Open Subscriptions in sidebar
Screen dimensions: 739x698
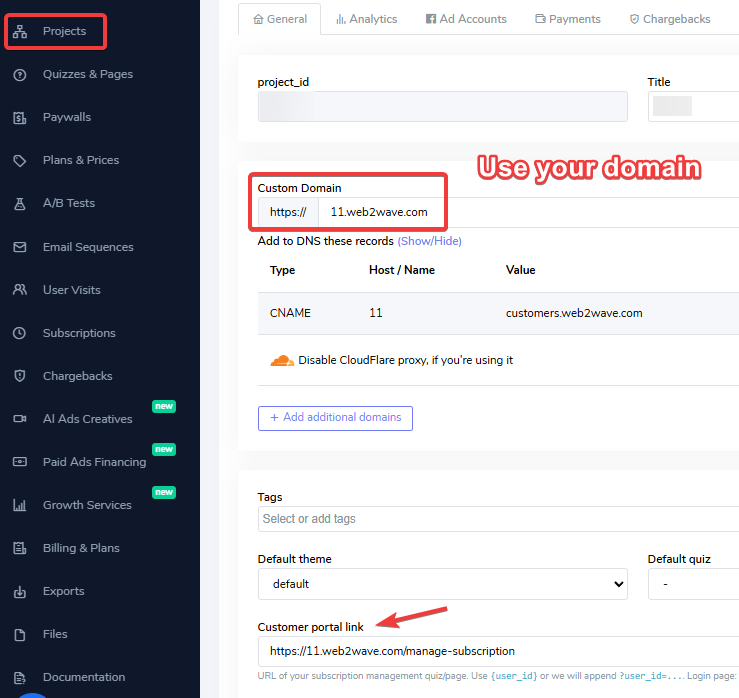(x=79, y=333)
